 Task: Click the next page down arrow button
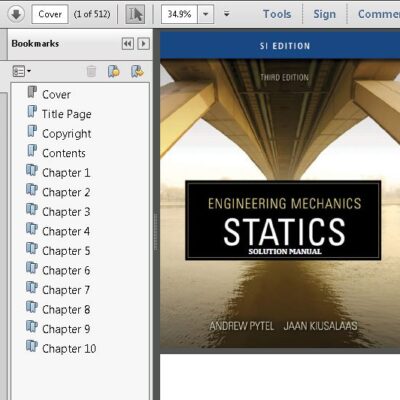(x=16, y=14)
